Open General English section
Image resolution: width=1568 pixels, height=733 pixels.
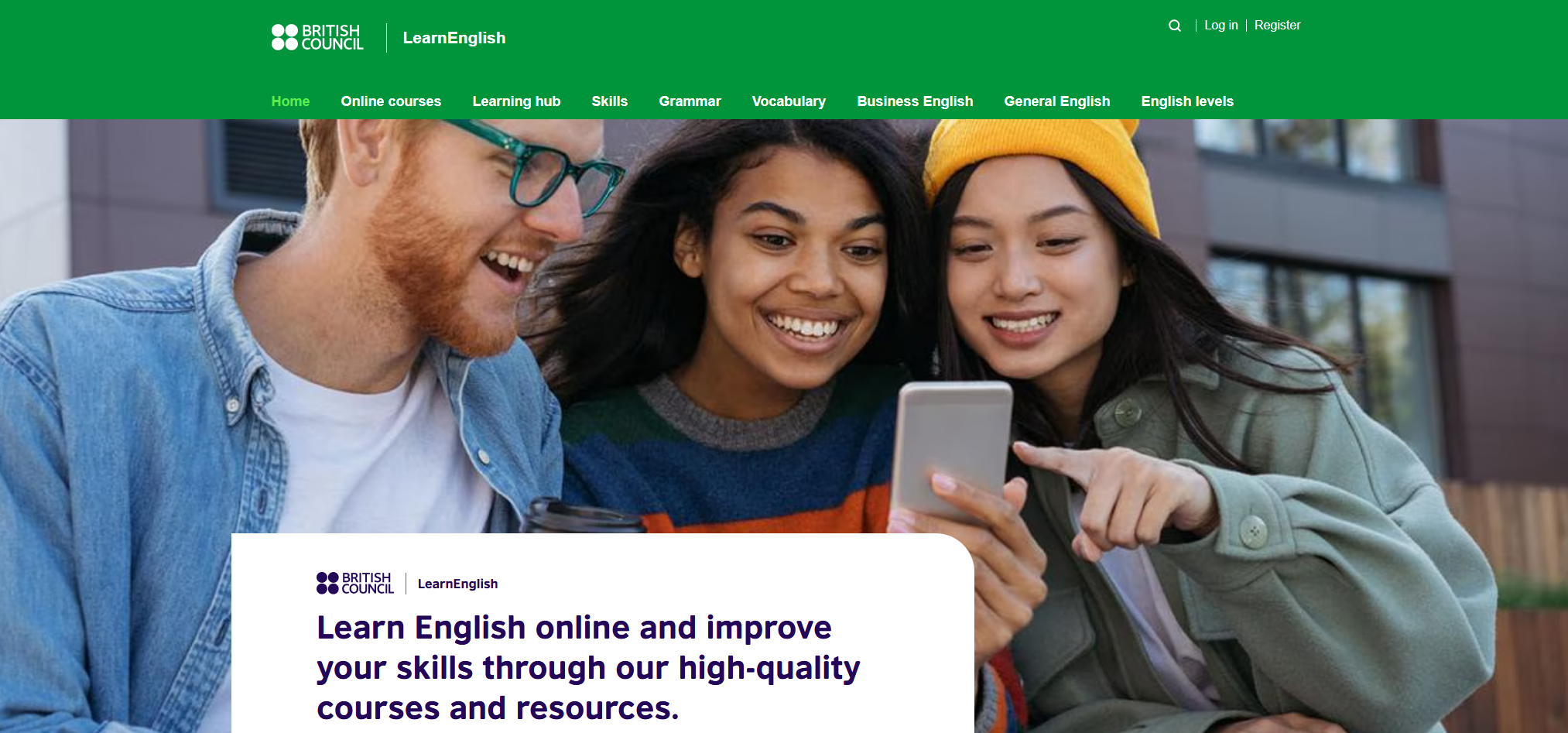(1056, 101)
